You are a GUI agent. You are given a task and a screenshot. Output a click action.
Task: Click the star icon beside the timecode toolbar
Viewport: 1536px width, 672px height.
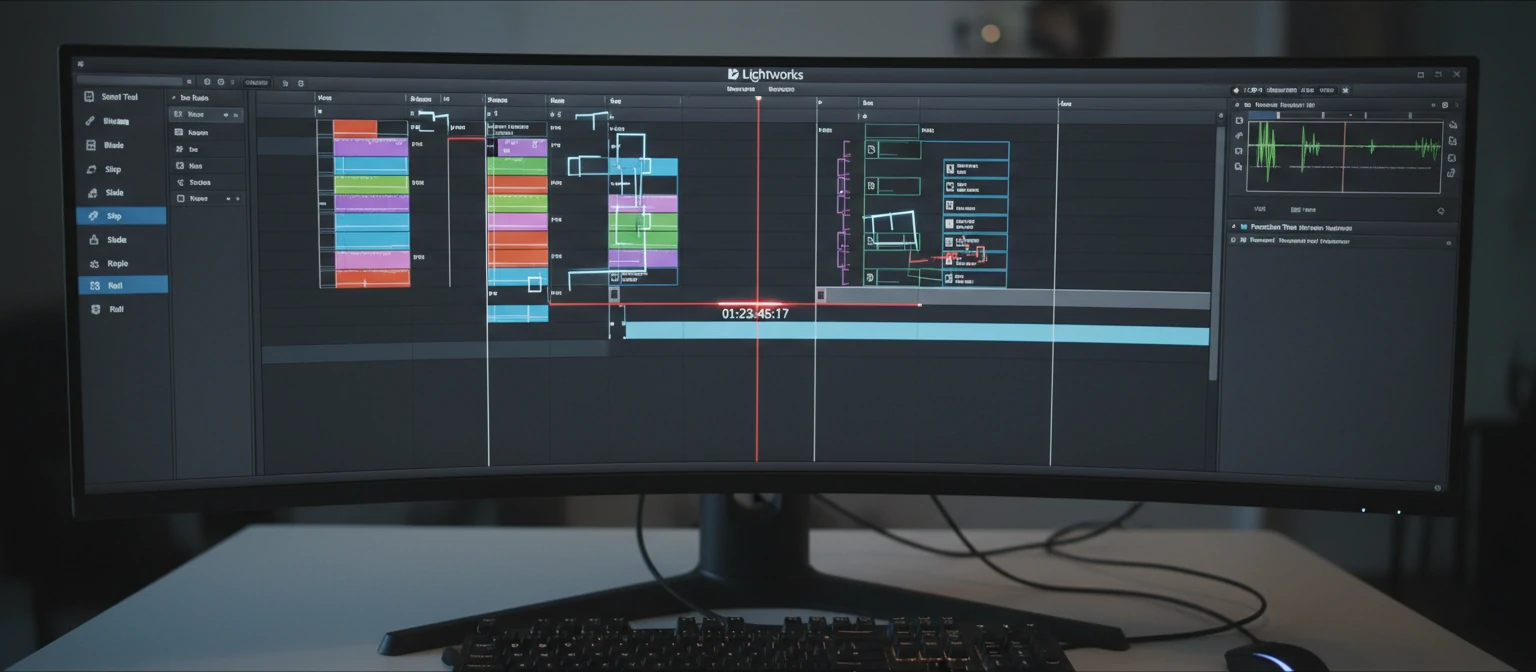point(1346,90)
